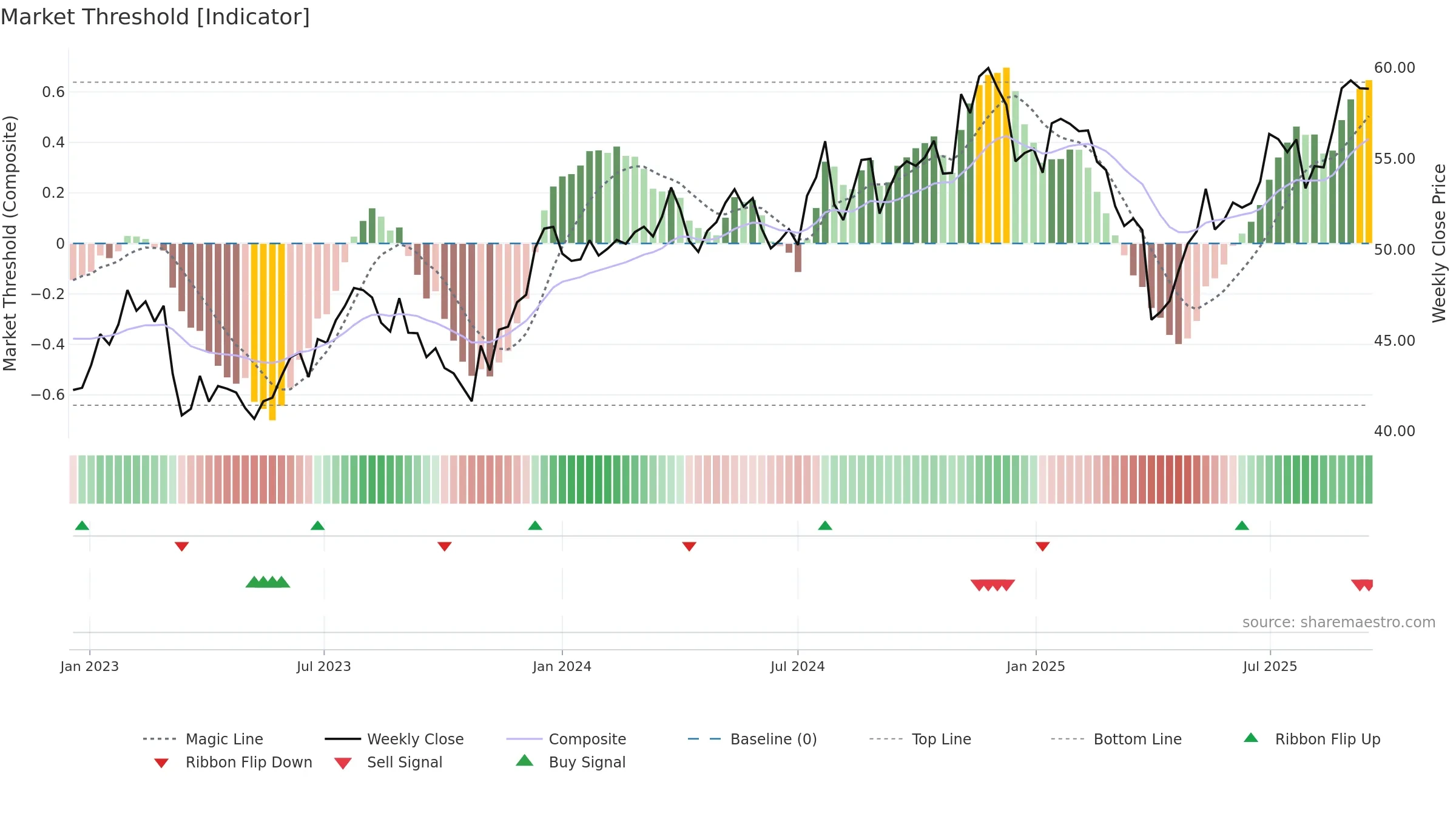This screenshot has height=819, width=1456.
Task: Click the Jan 2025 x-axis label
Action: click(x=1036, y=667)
